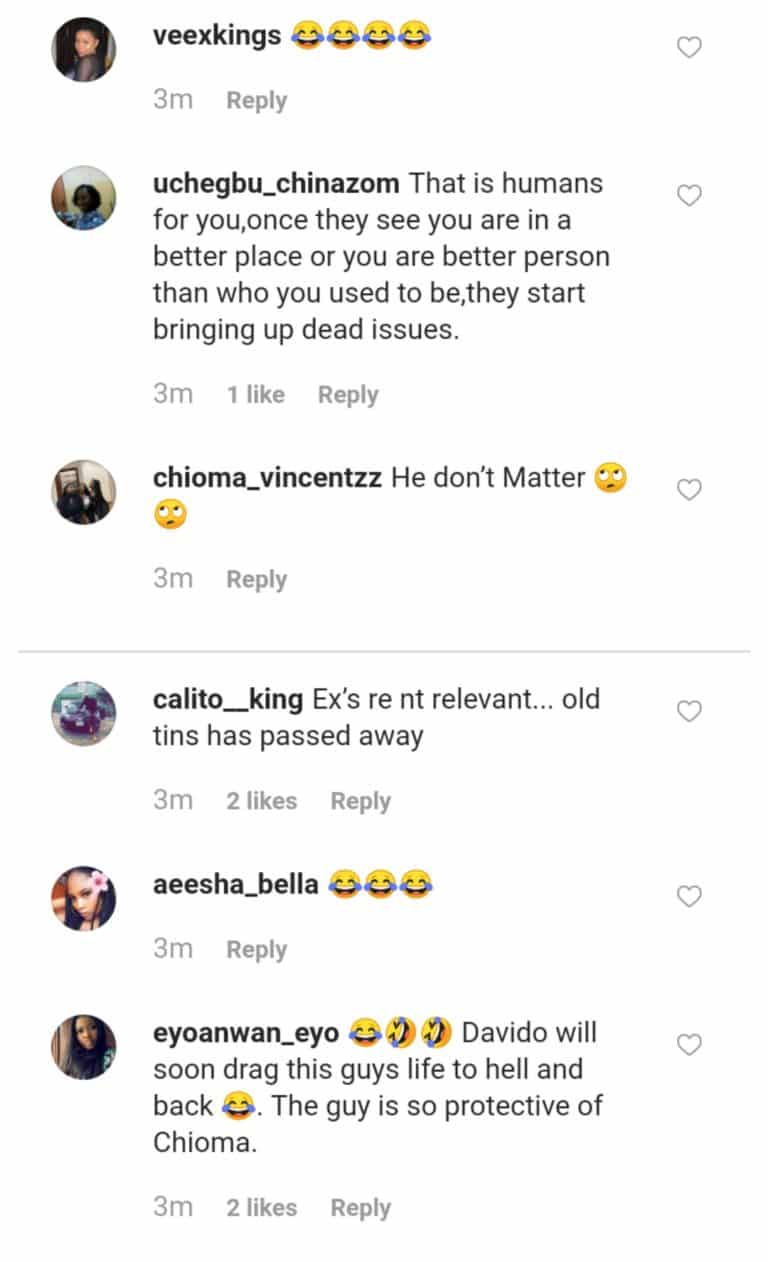Open aeesha_bella's profile picture

point(84,898)
